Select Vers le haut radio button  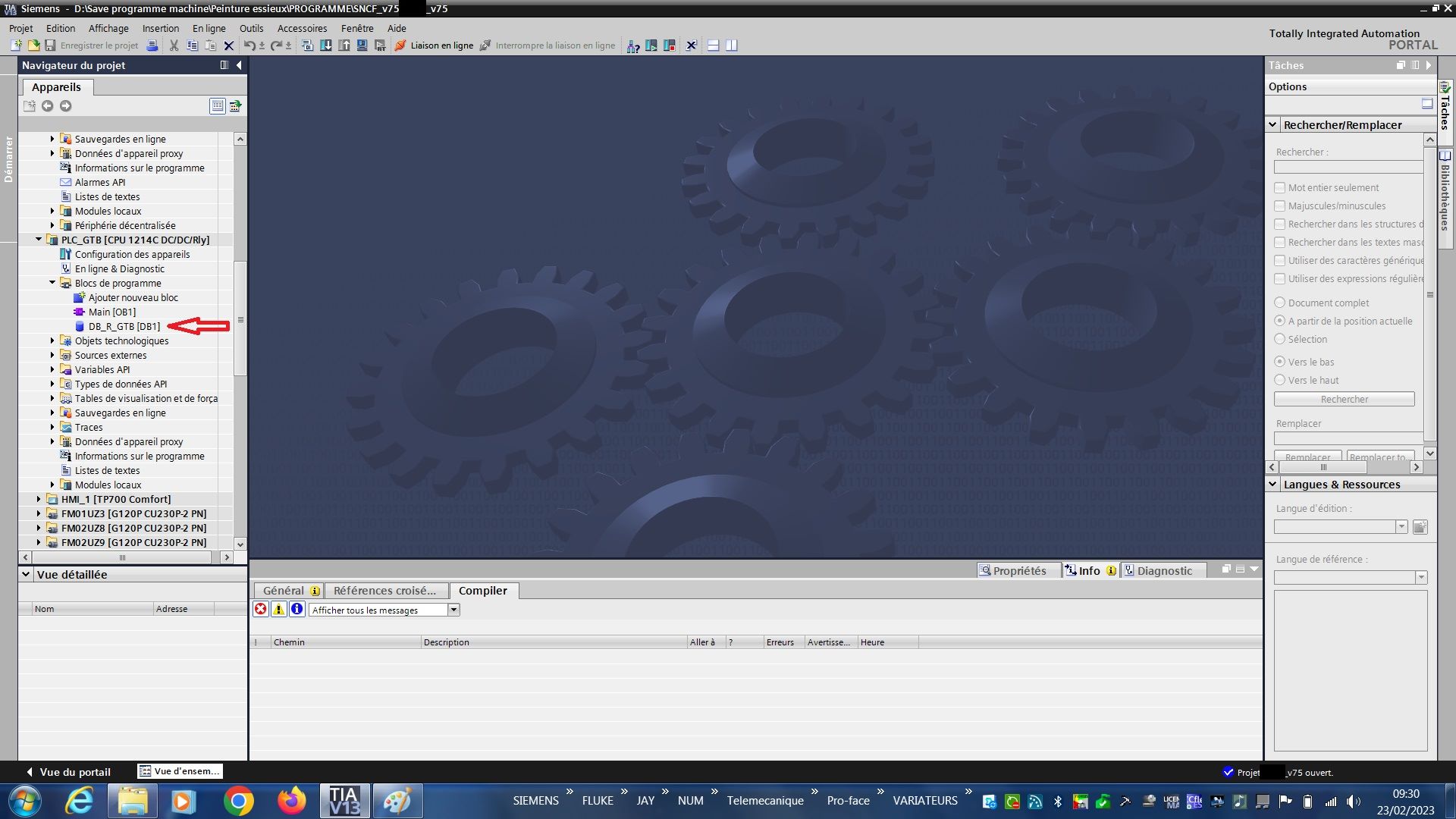point(1280,380)
